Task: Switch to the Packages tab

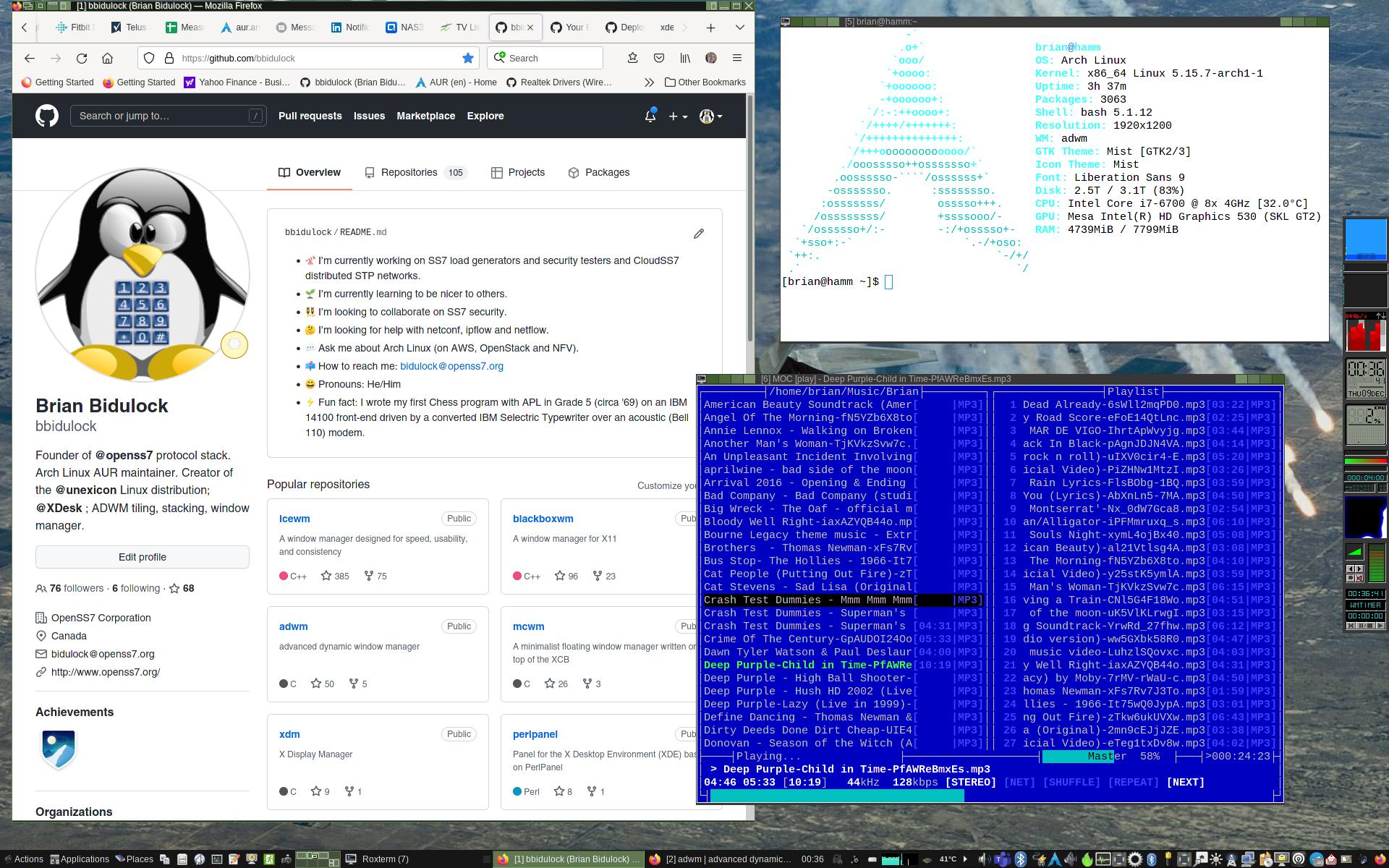Action: tap(599, 172)
